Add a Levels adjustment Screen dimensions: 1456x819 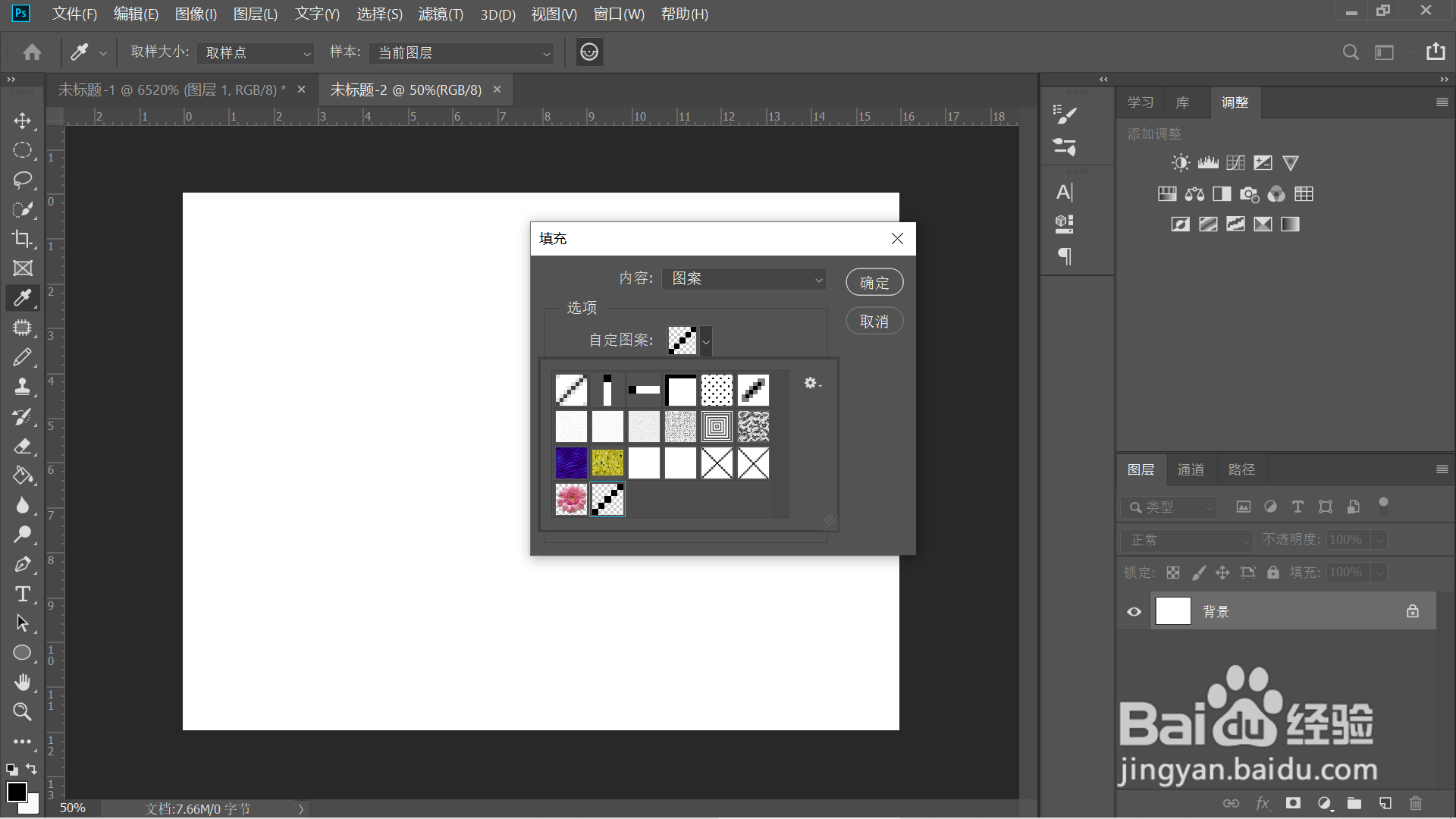coord(1208,163)
